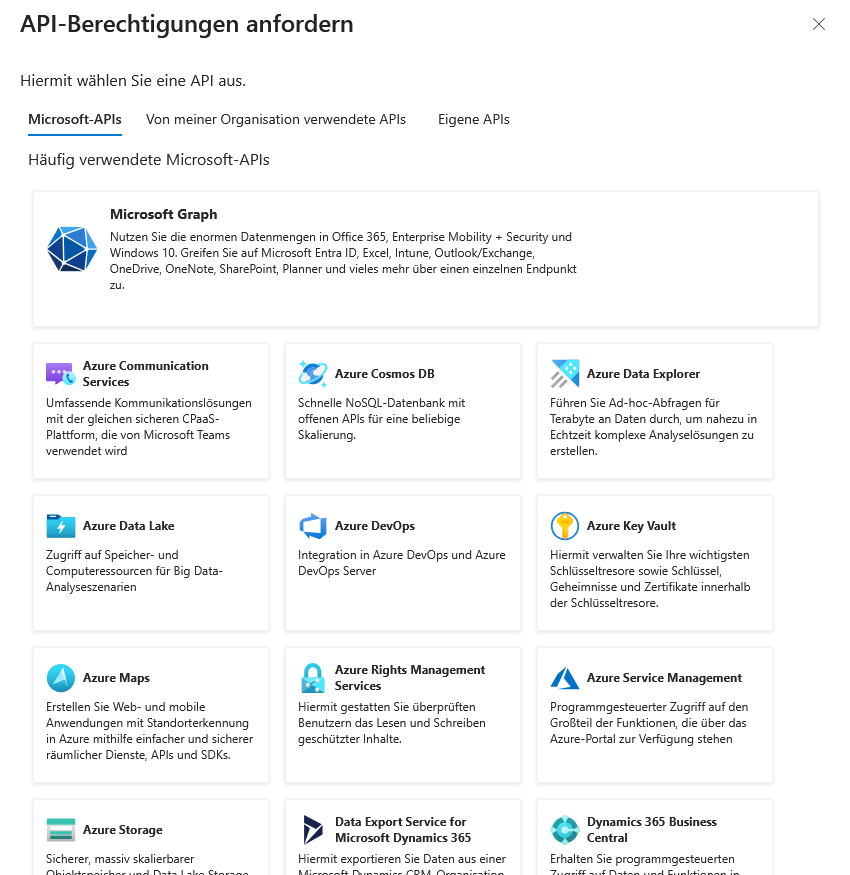The height and width of the screenshot is (875, 850).
Task: Choose the Azure Key Vault card
Action: tap(654, 563)
